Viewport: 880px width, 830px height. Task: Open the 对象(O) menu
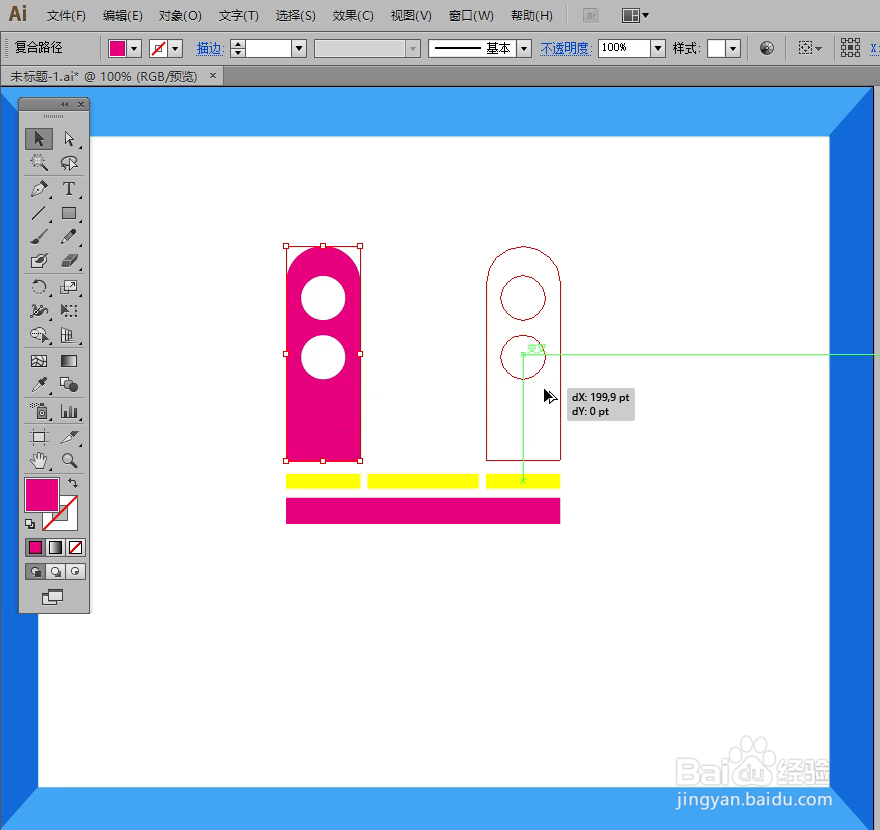[180, 16]
